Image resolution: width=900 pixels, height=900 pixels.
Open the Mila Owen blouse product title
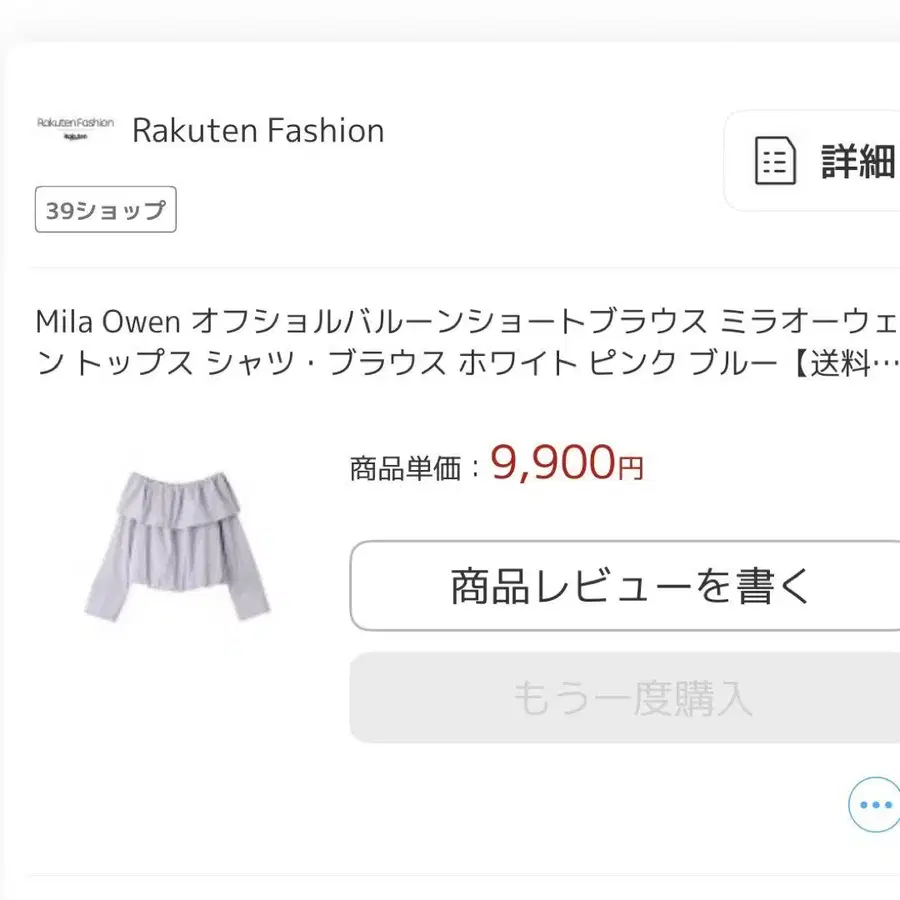467,342
